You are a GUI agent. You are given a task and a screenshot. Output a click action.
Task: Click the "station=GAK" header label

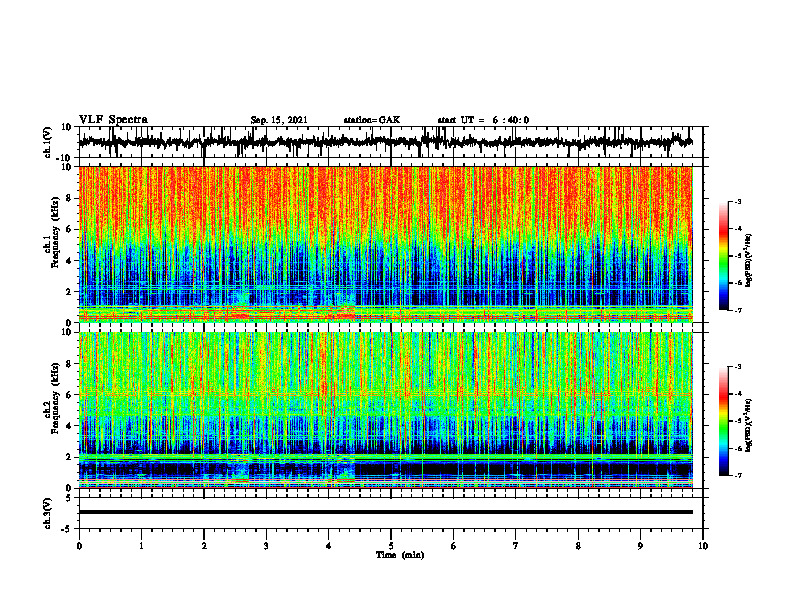(372, 120)
